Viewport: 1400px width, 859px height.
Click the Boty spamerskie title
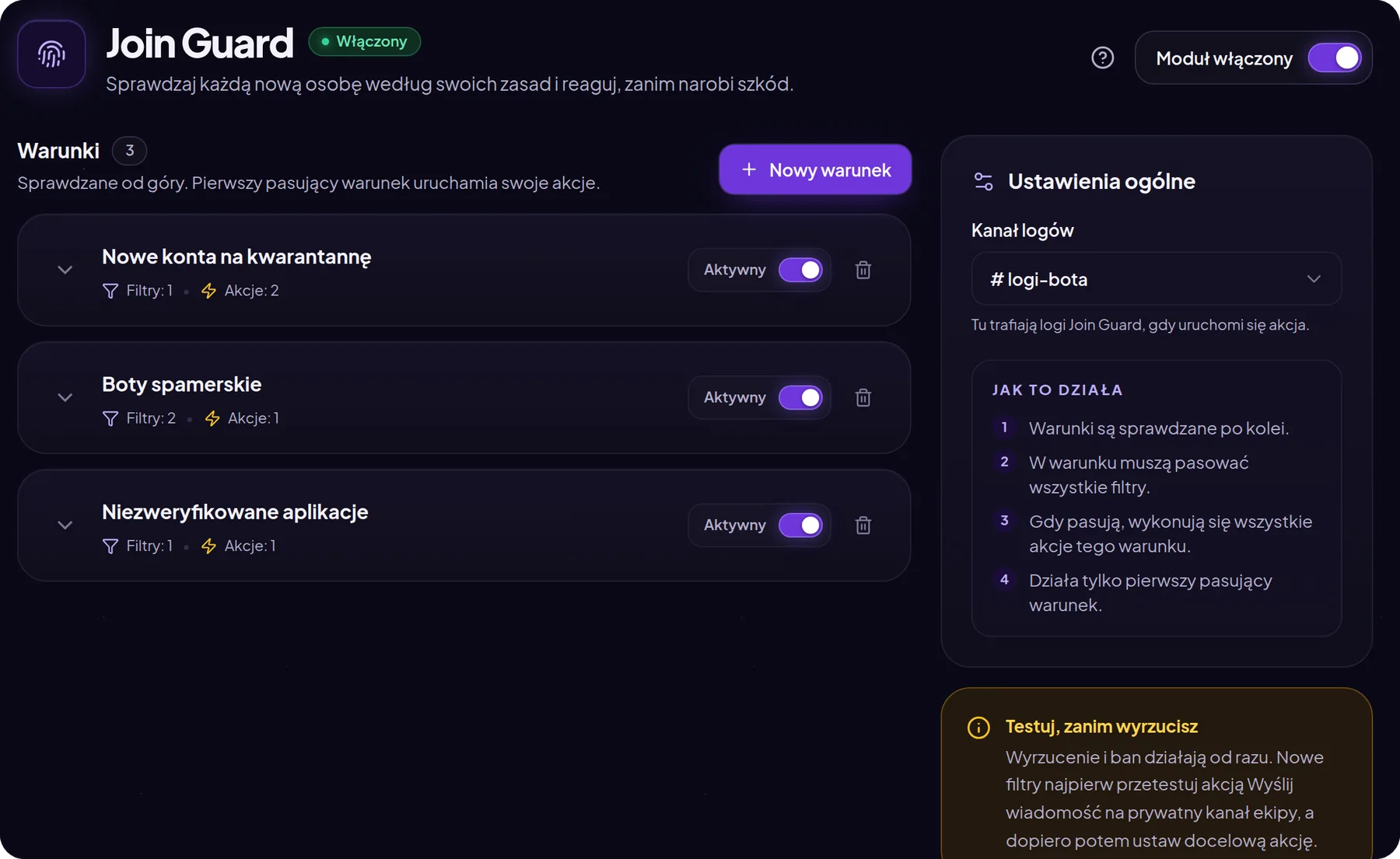(181, 384)
